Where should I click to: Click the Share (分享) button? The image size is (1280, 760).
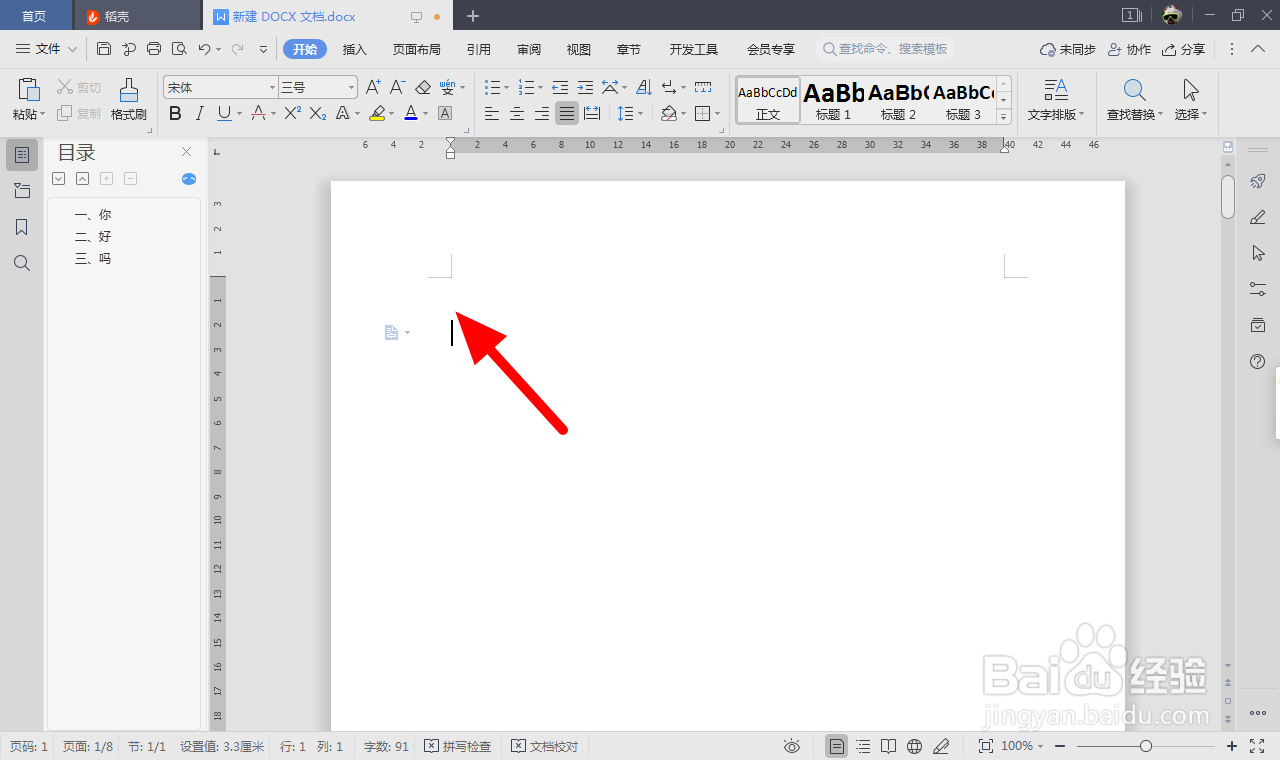pyautogui.click(x=1184, y=49)
